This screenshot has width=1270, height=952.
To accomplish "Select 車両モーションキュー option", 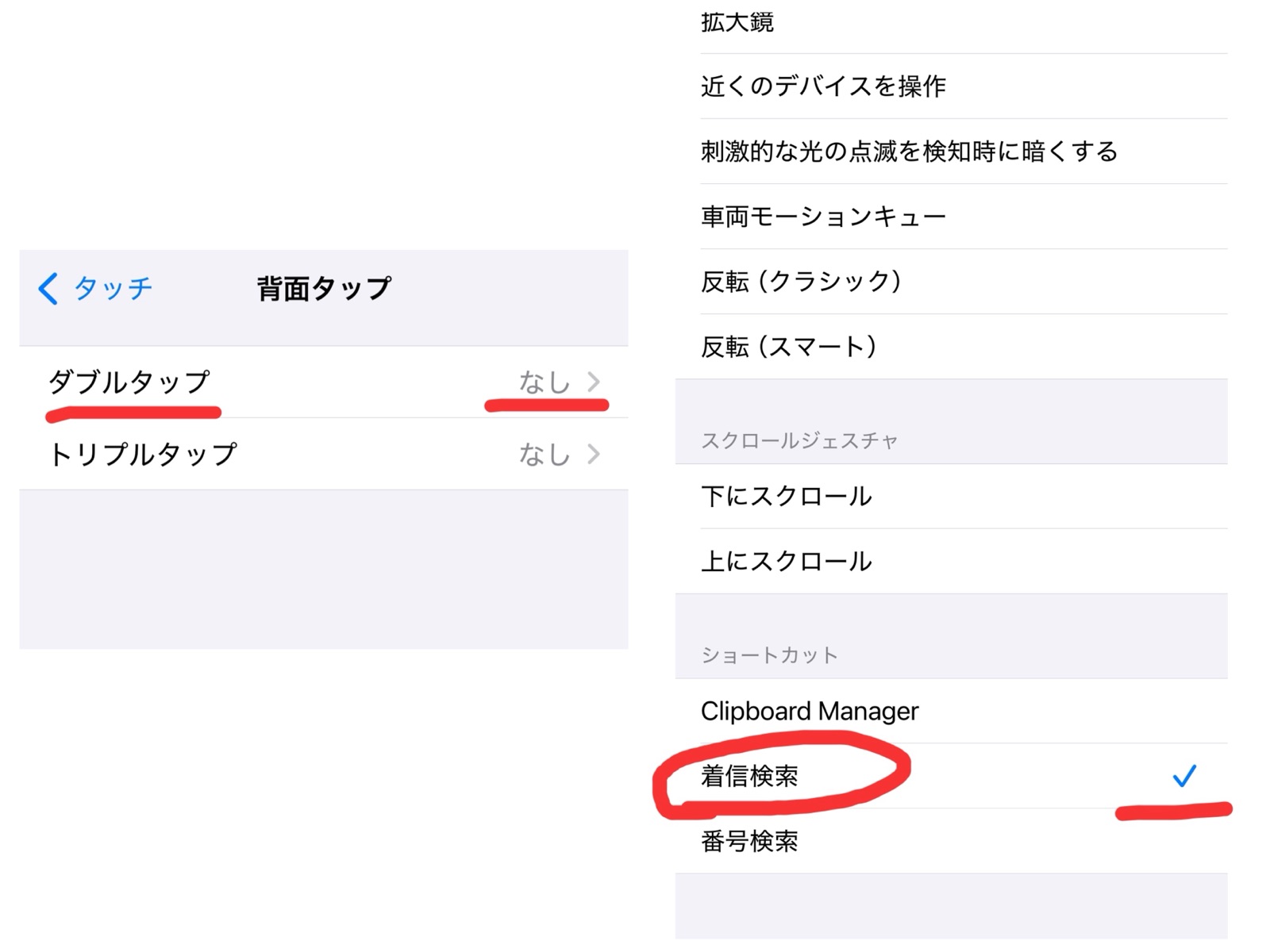I will point(823,216).
